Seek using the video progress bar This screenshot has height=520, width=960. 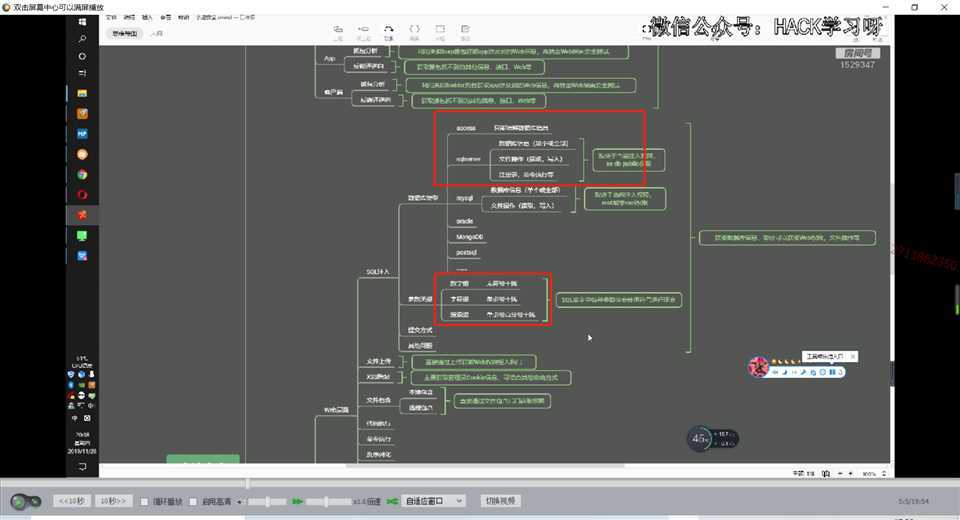[x=480, y=483]
